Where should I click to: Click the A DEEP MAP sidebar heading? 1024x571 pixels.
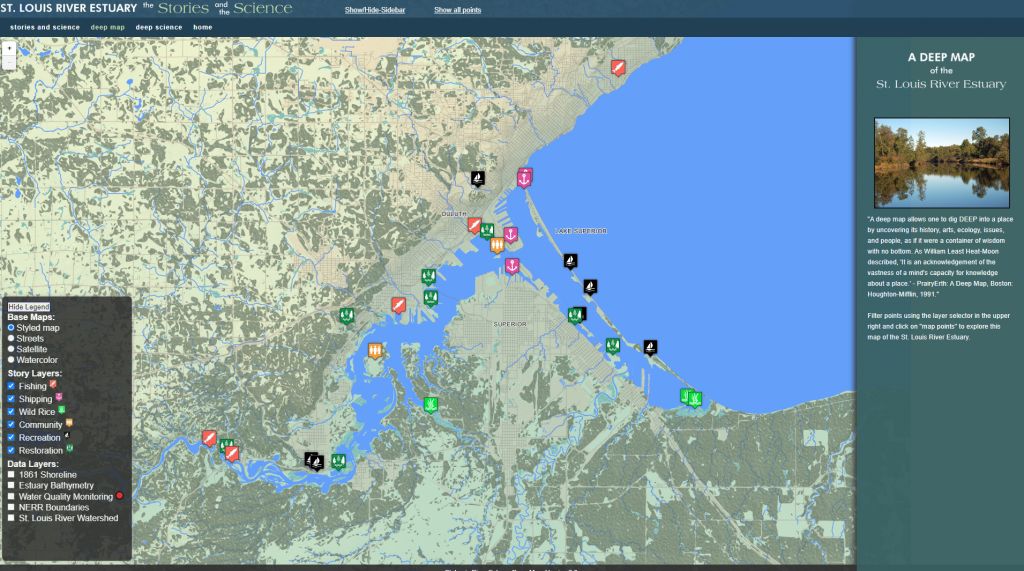click(x=941, y=57)
